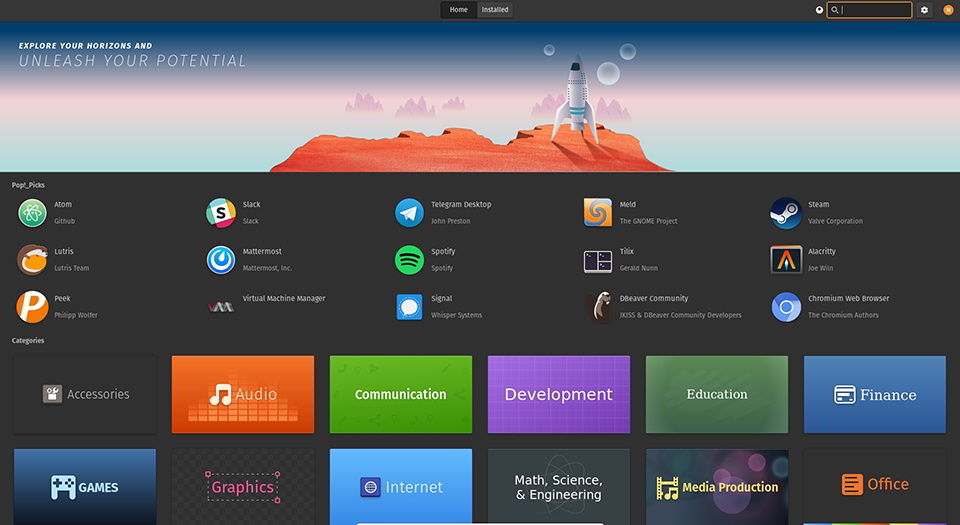960x525 pixels.
Task: Open the Accessories category
Action: (x=84, y=394)
